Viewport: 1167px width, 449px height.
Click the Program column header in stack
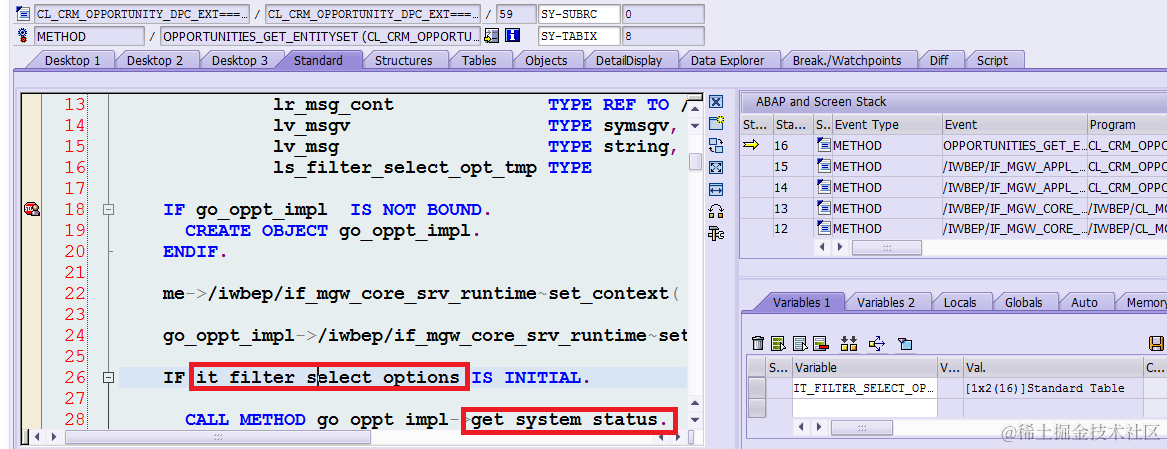coord(1127,124)
